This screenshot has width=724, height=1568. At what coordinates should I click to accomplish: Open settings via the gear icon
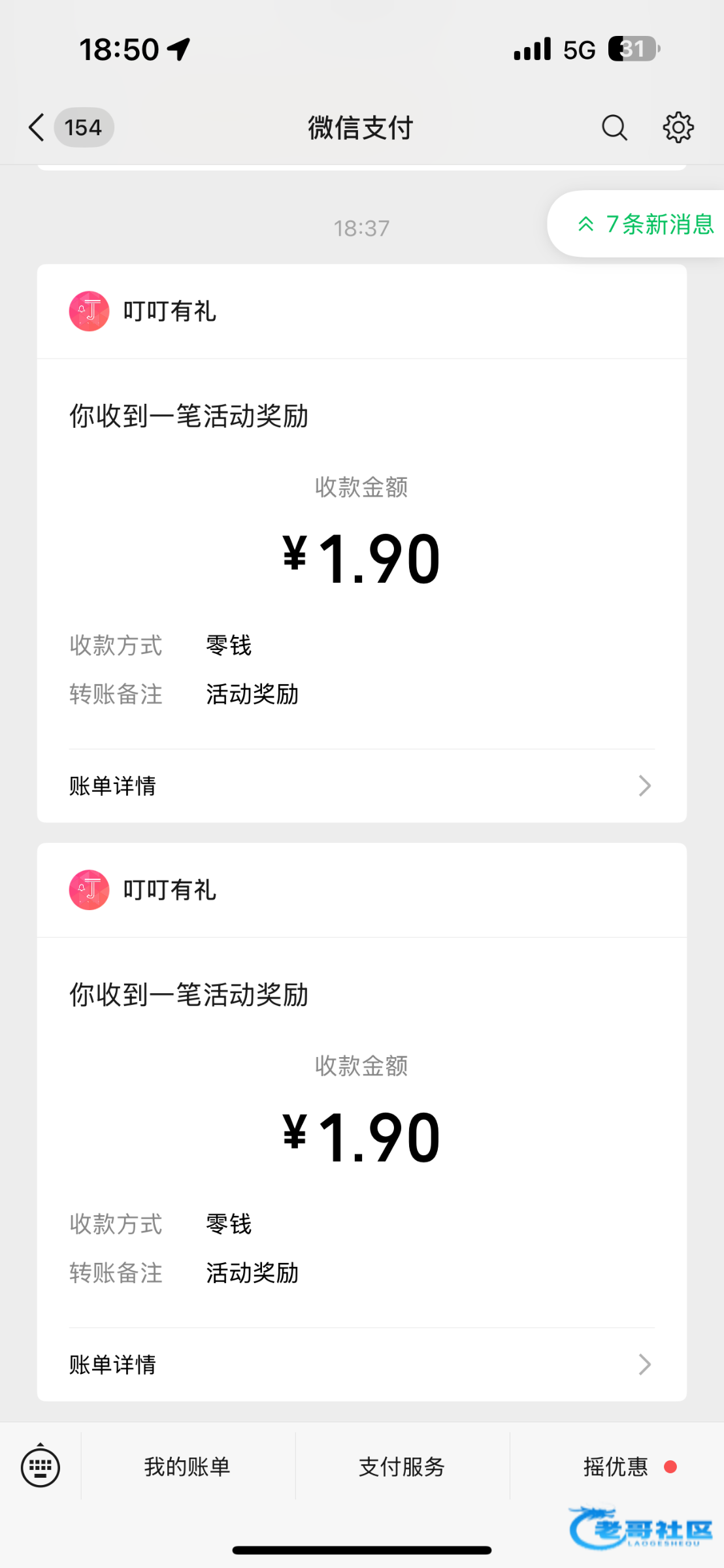tap(678, 127)
